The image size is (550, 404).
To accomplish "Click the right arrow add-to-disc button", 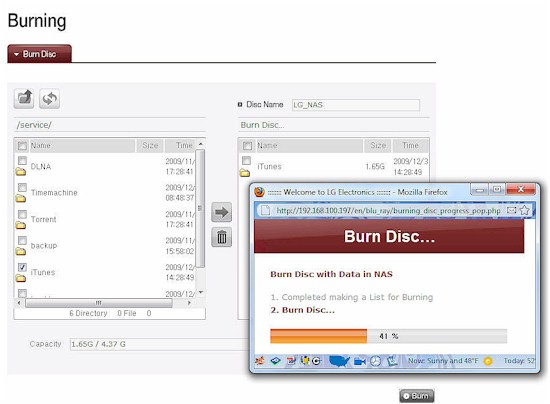I will click(221, 212).
